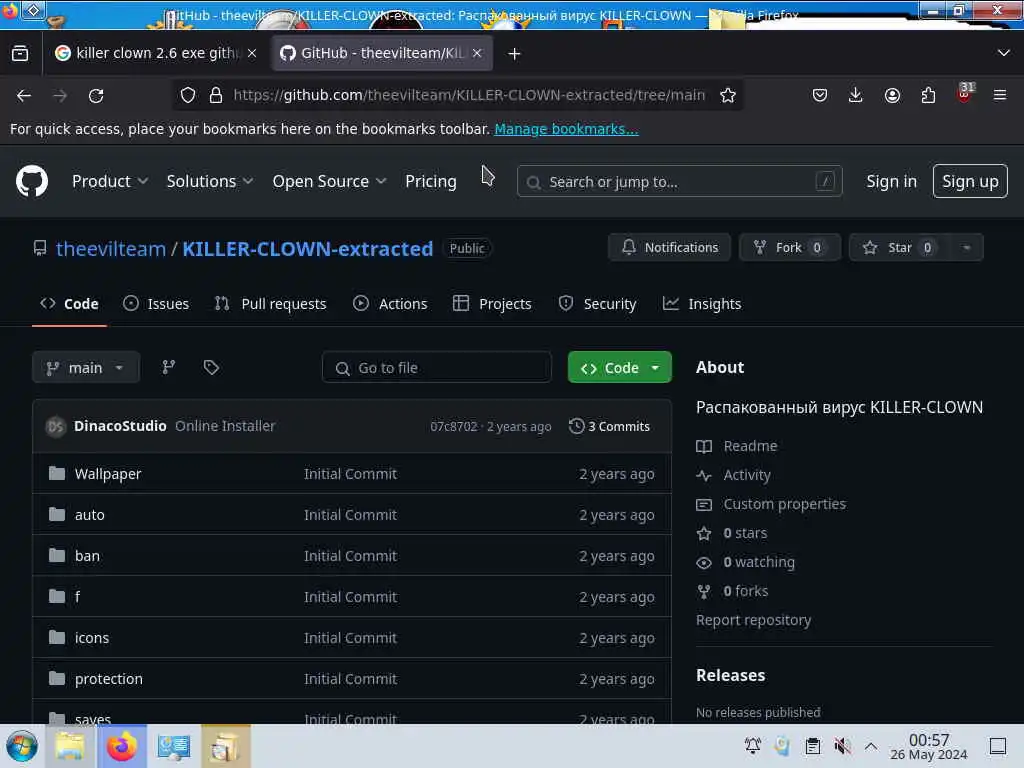Expand the Solutions menu
The image size is (1024, 768).
(210, 182)
